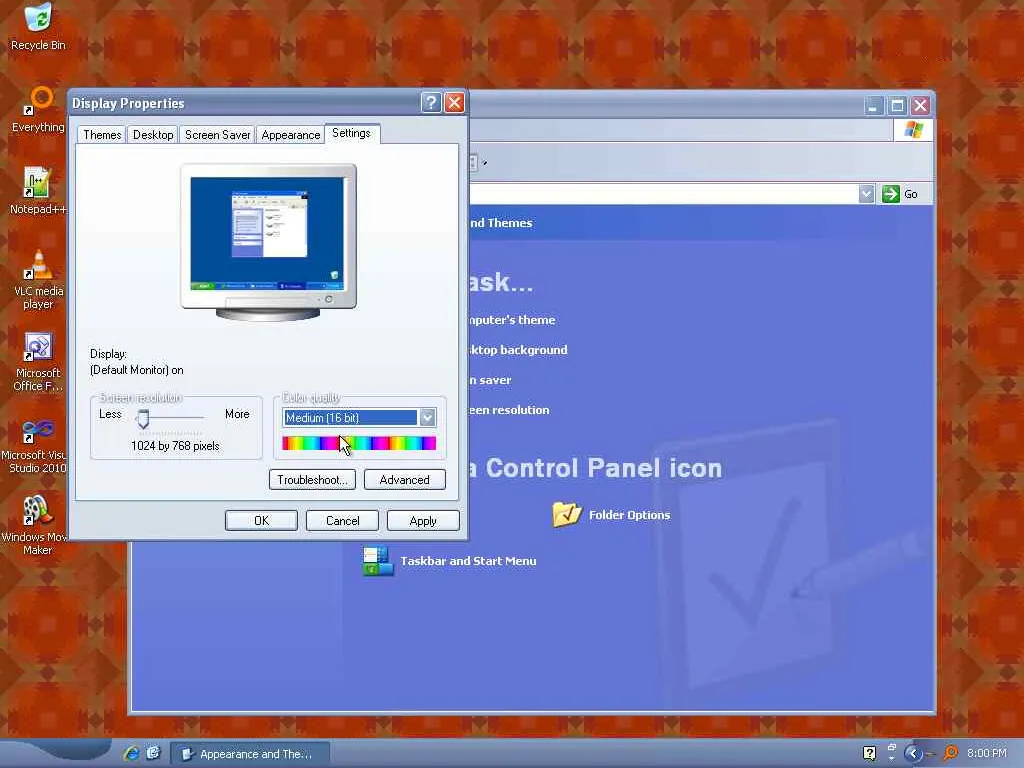Switch to the Screen Saver tab
This screenshot has width=1024, height=768.
pyautogui.click(x=217, y=135)
